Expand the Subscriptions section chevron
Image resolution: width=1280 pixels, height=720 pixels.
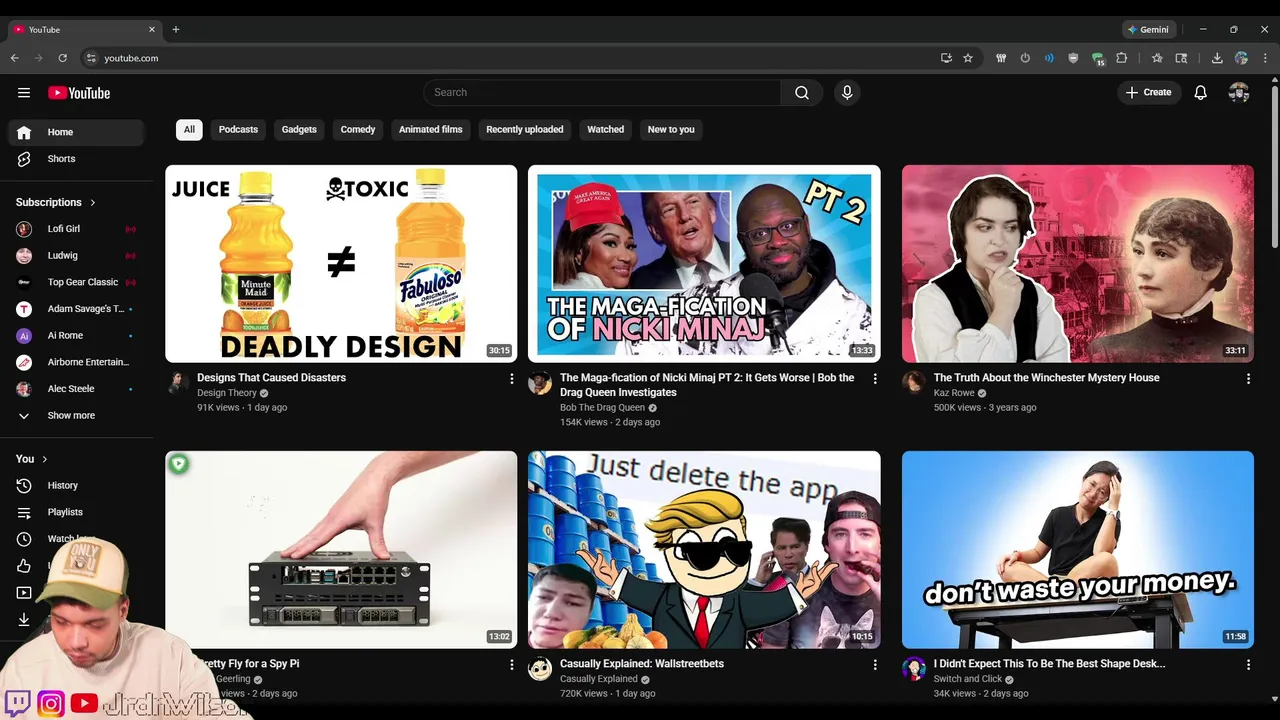[x=93, y=203]
